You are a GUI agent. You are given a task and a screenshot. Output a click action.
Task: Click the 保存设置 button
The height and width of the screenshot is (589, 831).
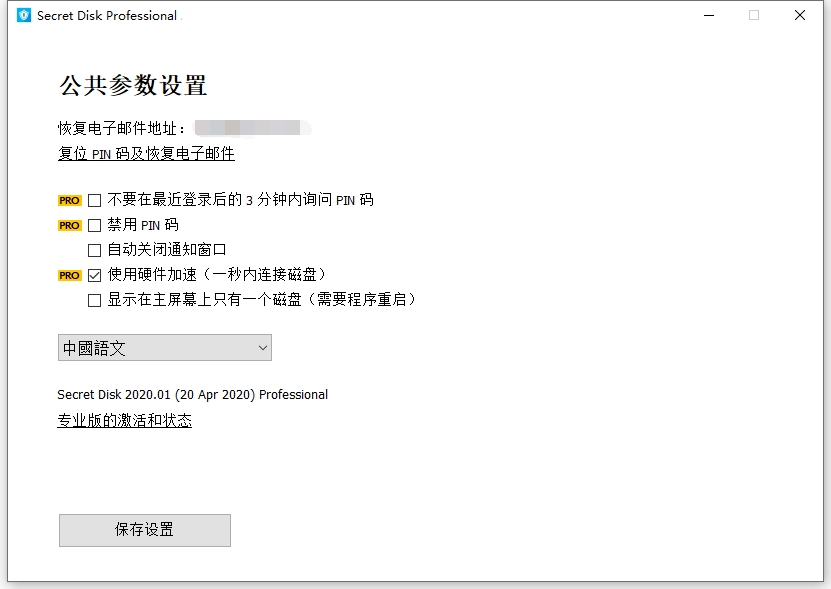tap(145, 530)
